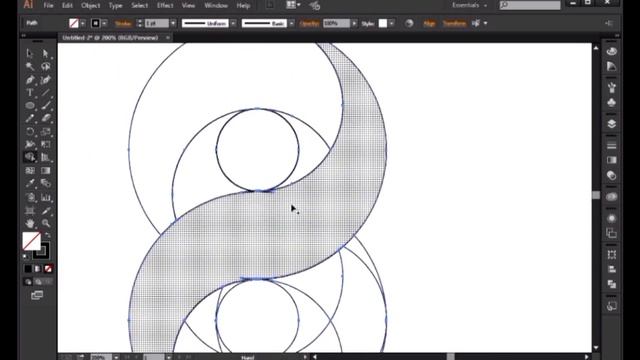Open the Symbols panel
640x360 pixels.
(x=611, y=102)
